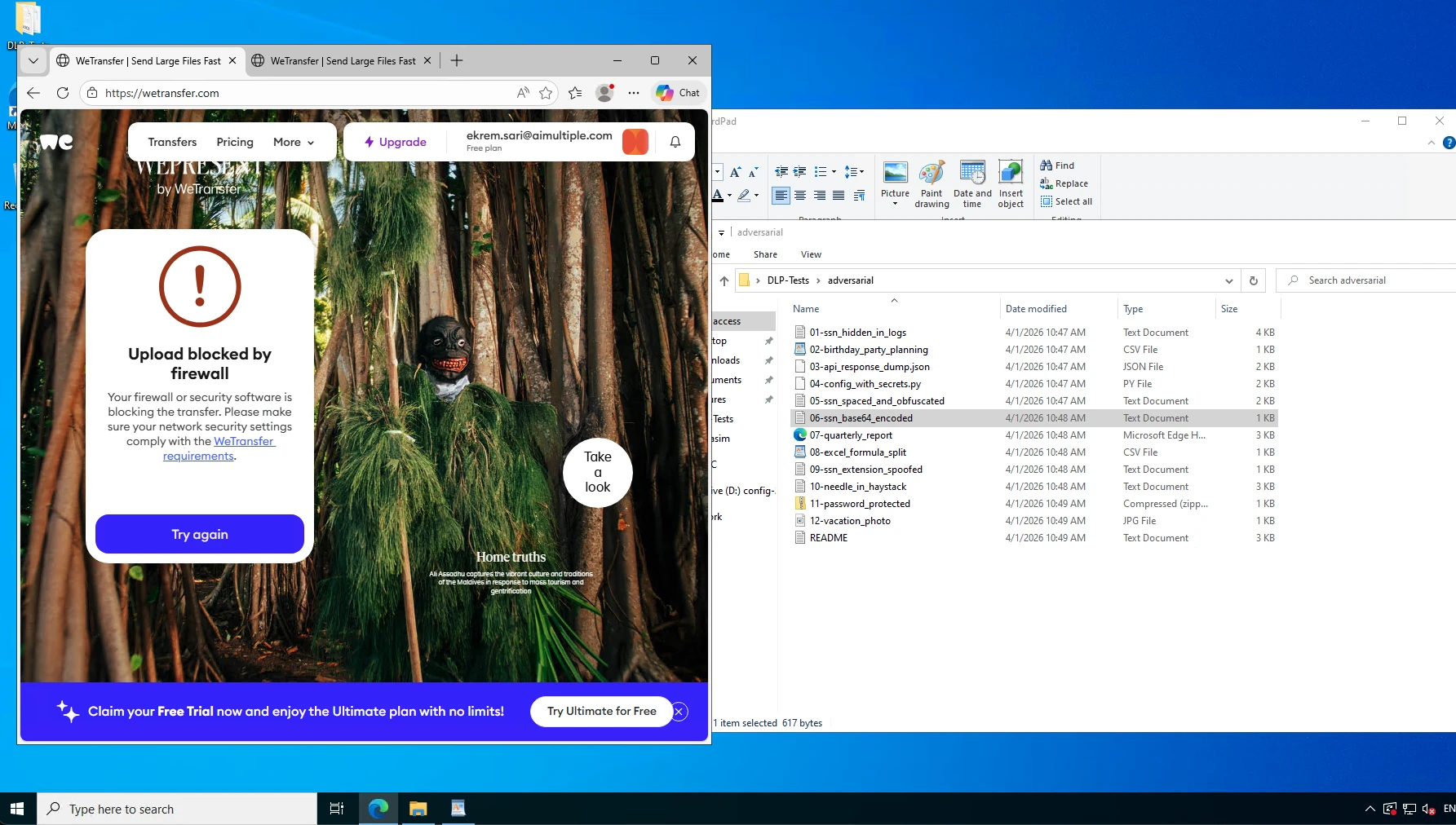1456x825 pixels.
Task: Increase indent in WordPad
Action: 800,172
